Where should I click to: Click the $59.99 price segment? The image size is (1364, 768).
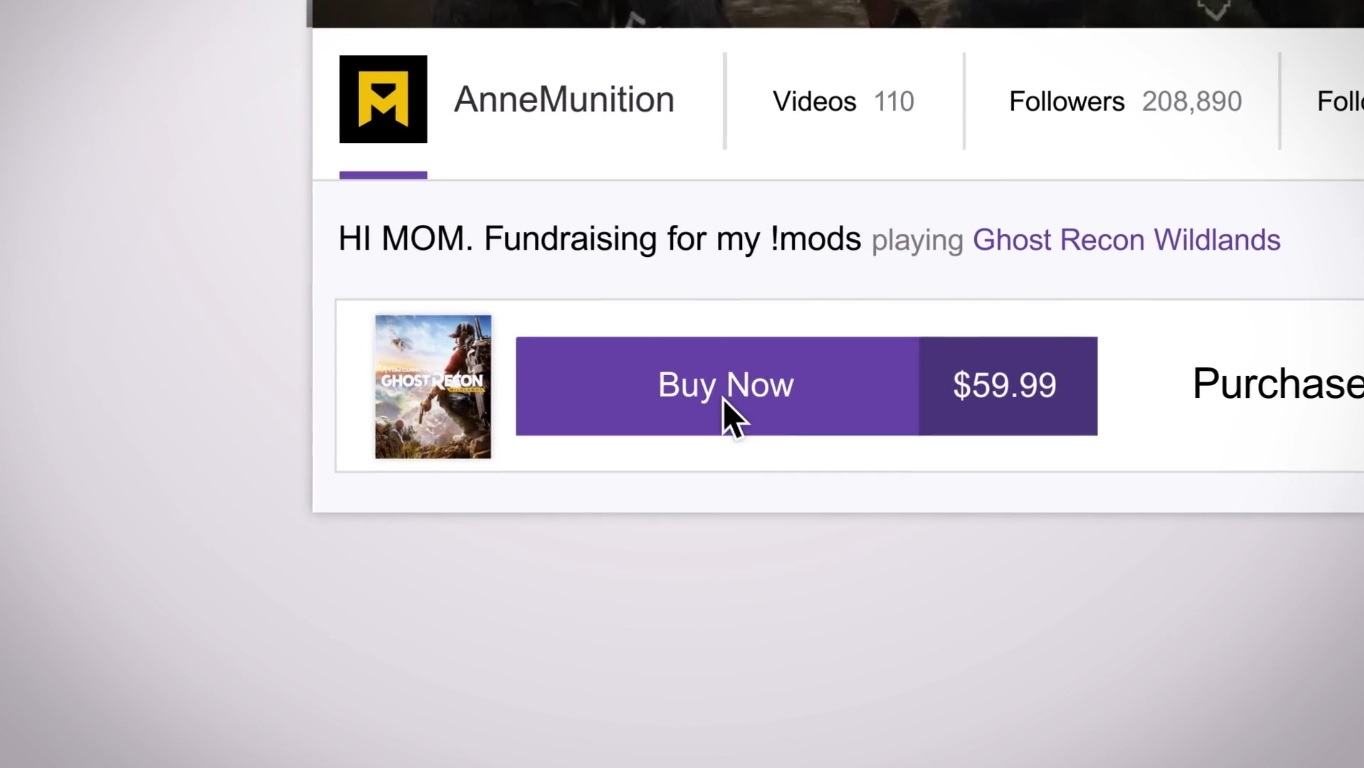1008,386
